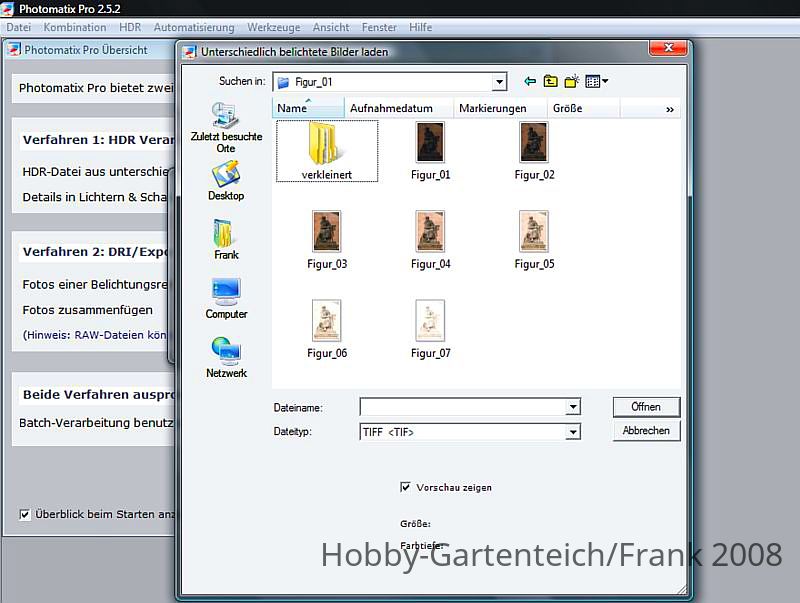
Task: Open the Datei menu
Action: pyautogui.click(x=18, y=27)
